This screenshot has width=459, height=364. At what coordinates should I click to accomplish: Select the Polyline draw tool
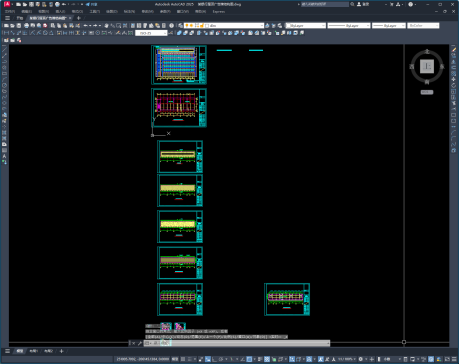pyautogui.click(x=4, y=62)
